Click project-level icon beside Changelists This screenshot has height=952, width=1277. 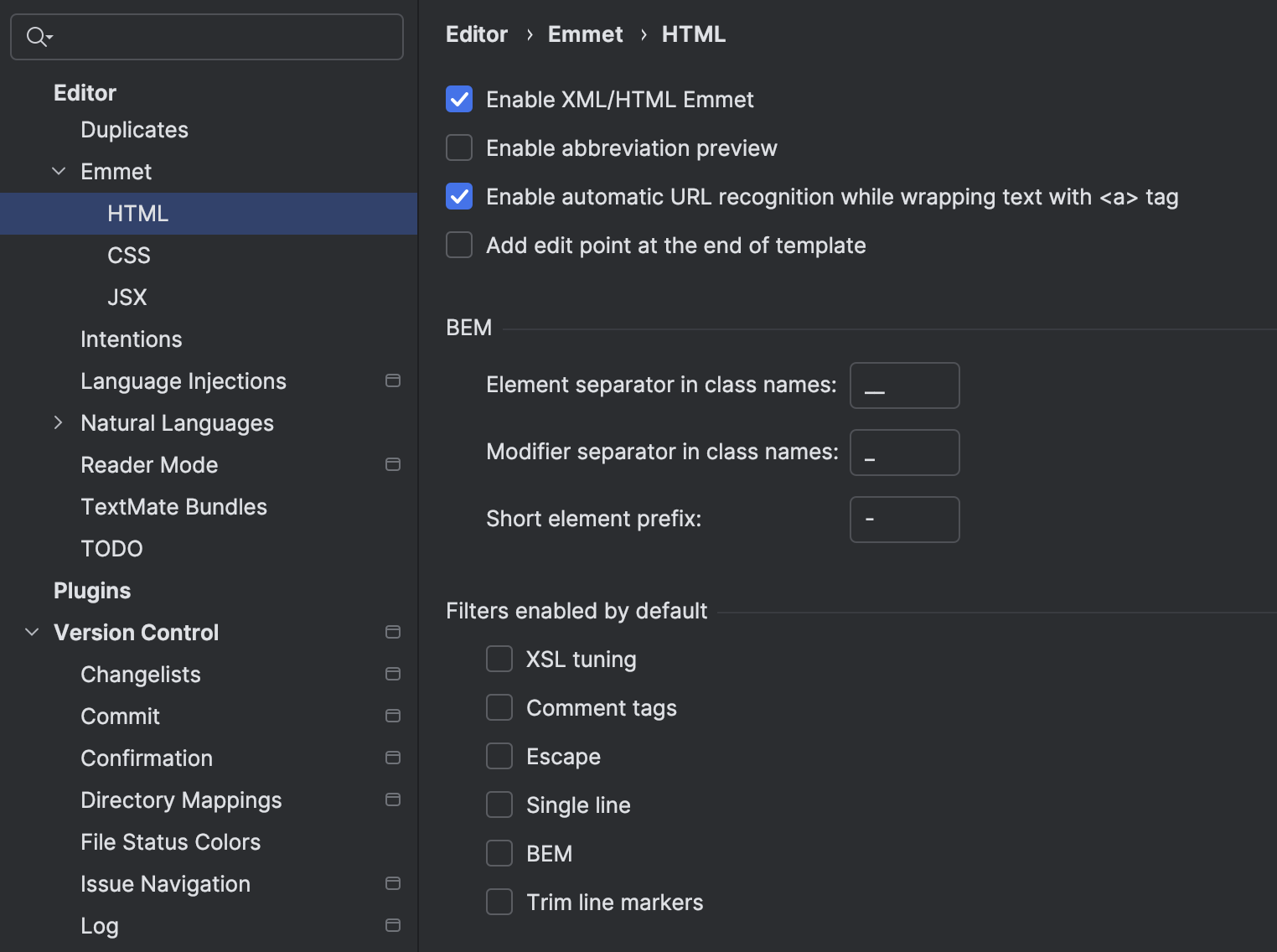click(392, 674)
